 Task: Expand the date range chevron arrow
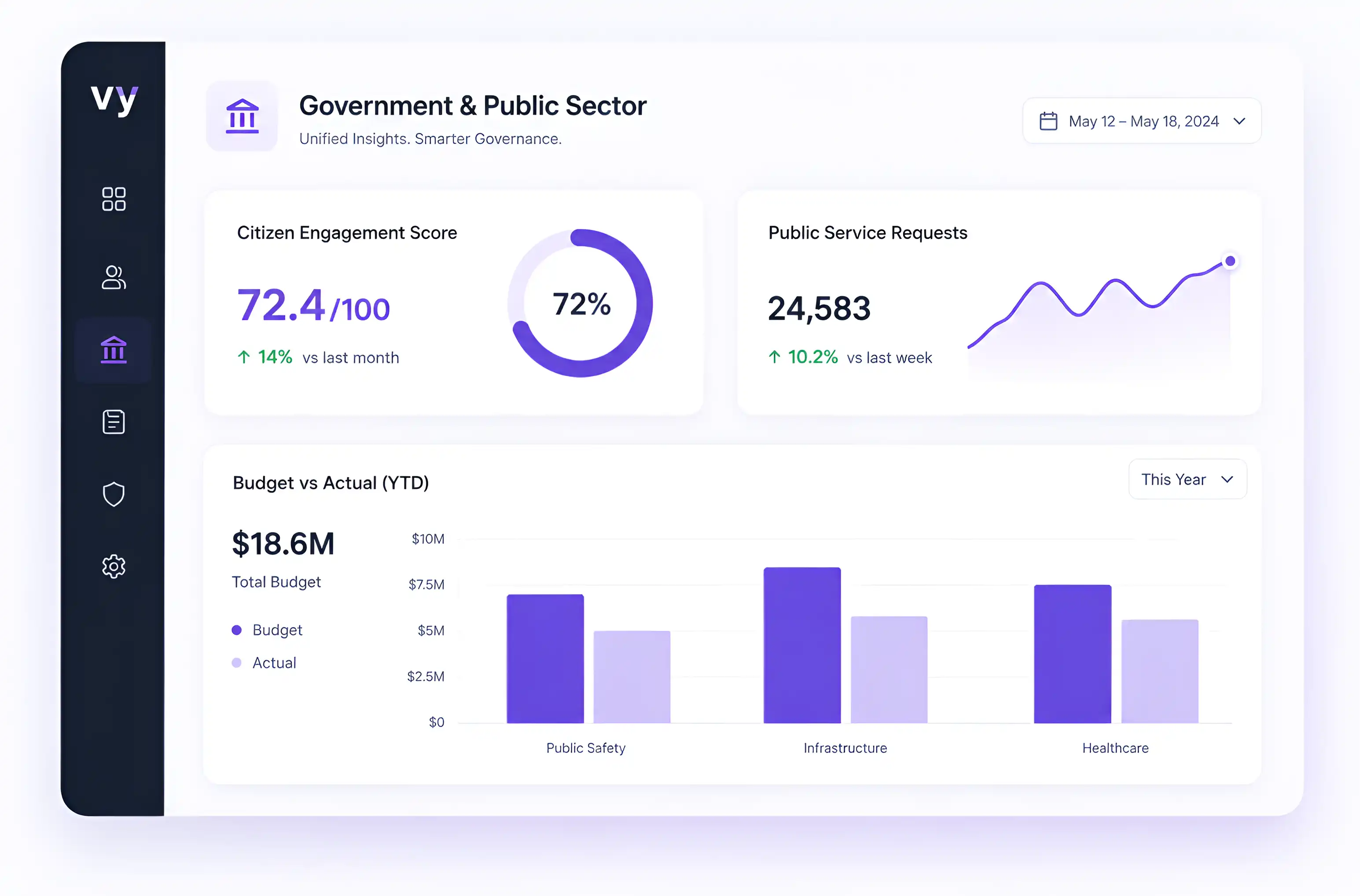point(1239,121)
